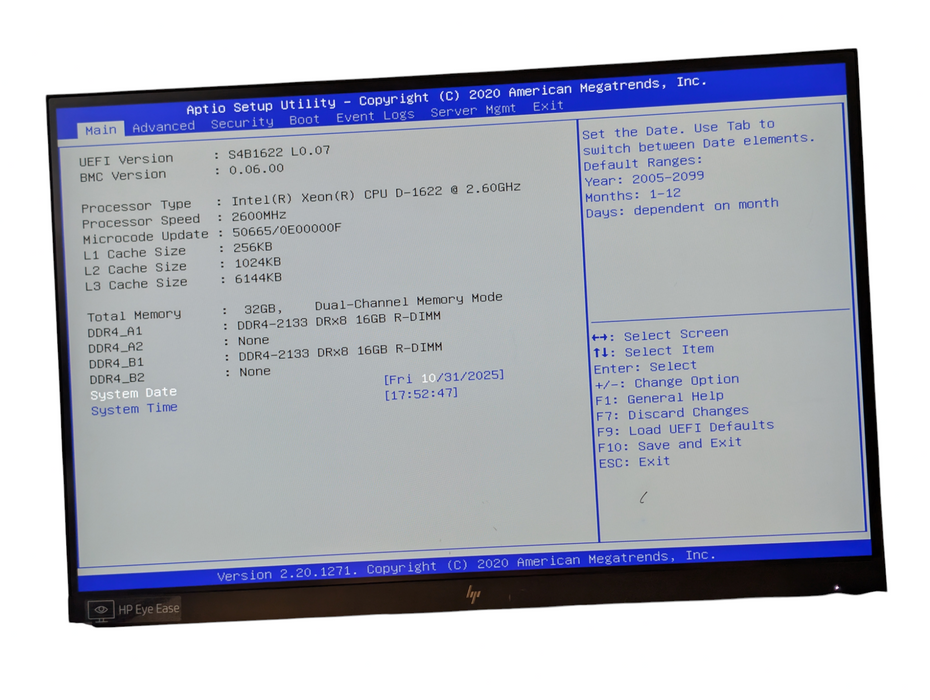This screenshot has height=700, width=930.
Task: Click the +/-: Change Option hint
Action: (667, 382)
